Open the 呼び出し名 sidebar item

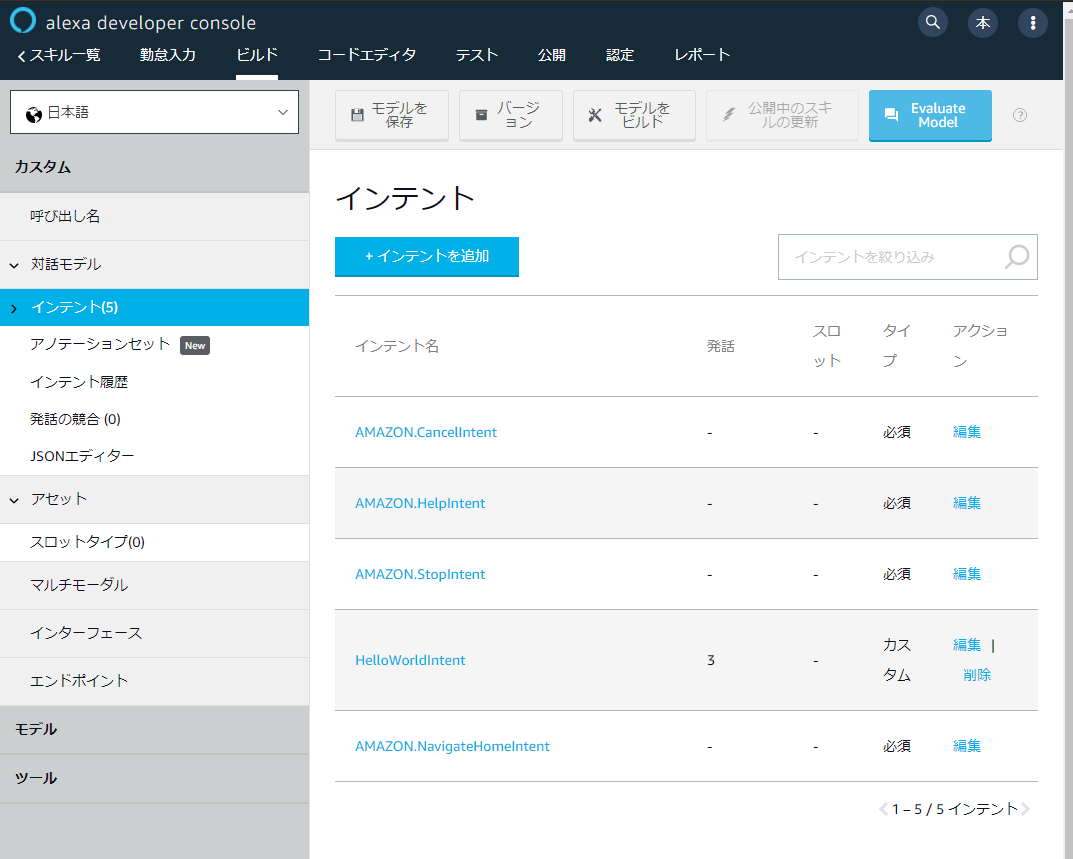point(155,216)
